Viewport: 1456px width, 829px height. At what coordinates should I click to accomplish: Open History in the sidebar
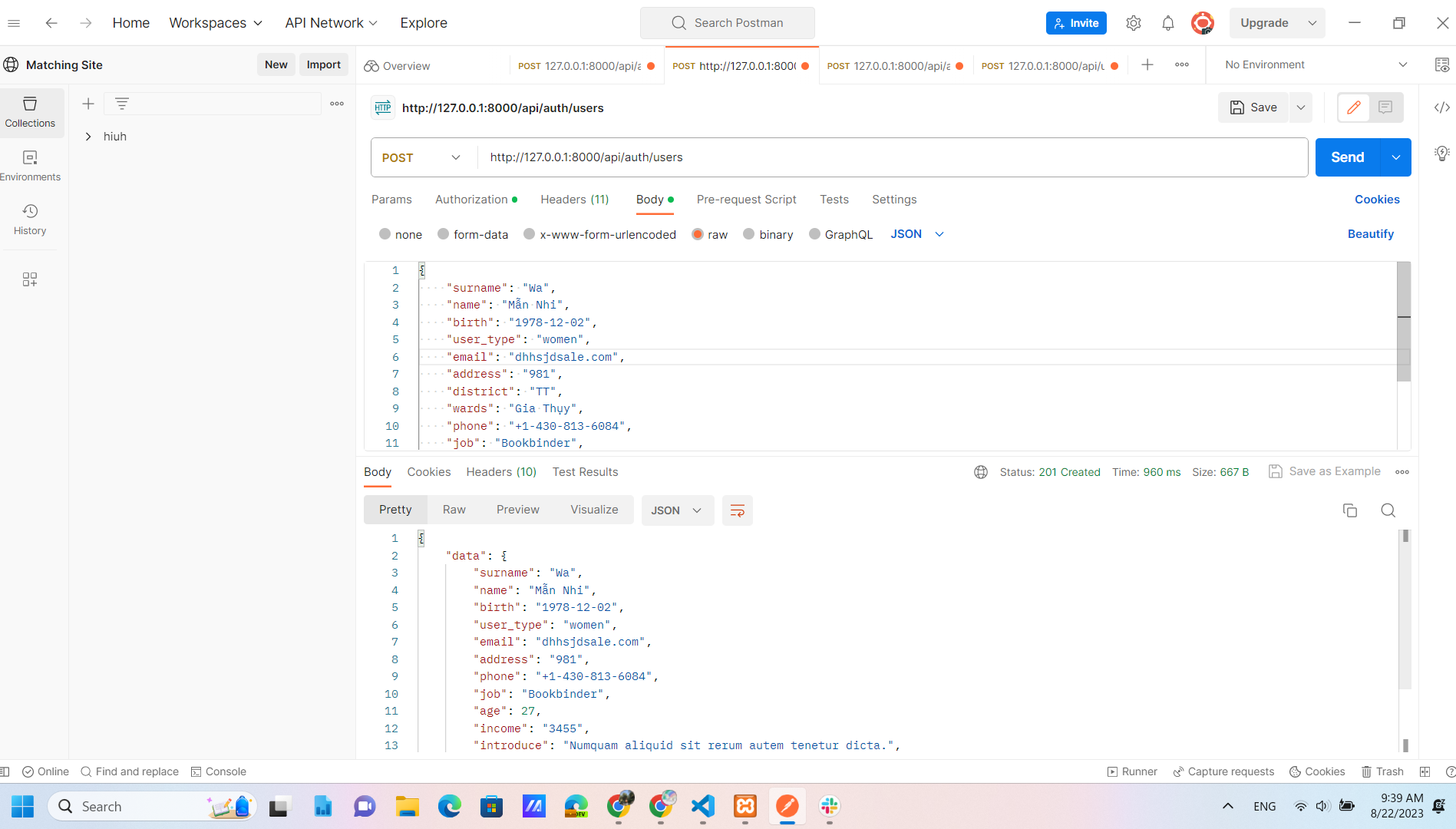point(30,220)
